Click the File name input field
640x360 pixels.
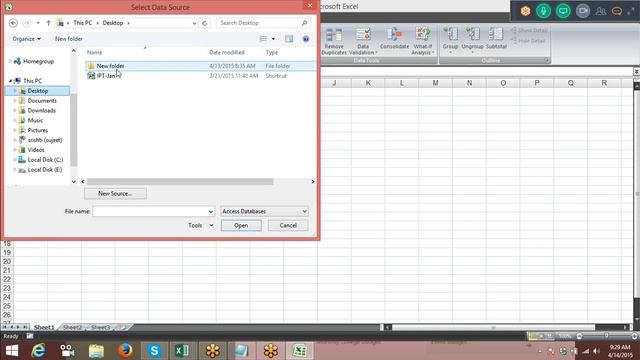[x=150, y=211]
